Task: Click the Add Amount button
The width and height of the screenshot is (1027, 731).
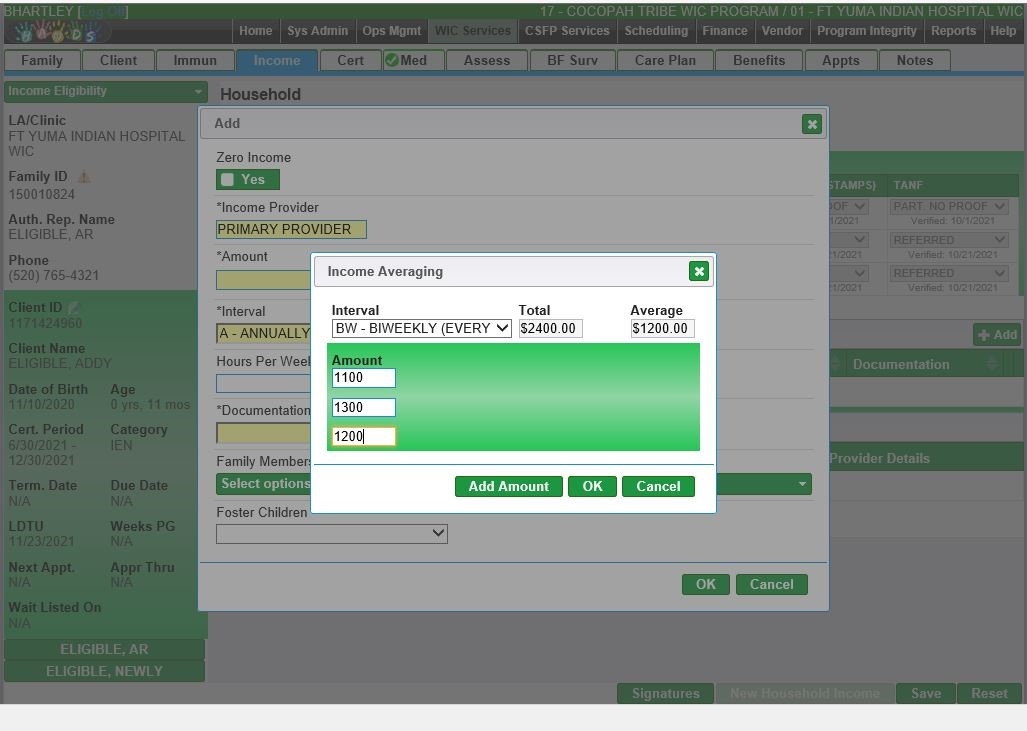Action: (x=508, y=486)
